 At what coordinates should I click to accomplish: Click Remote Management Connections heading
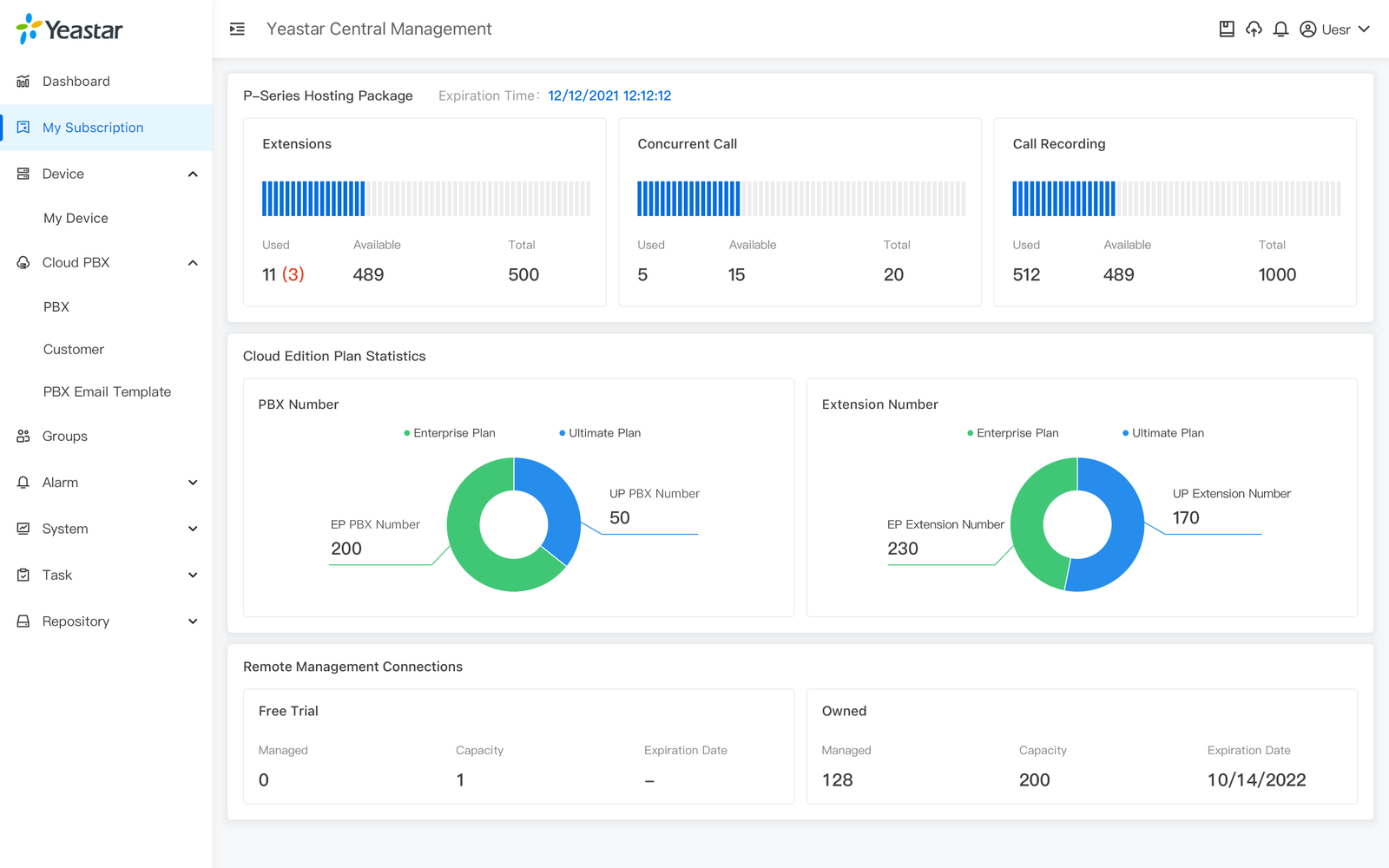352,667
